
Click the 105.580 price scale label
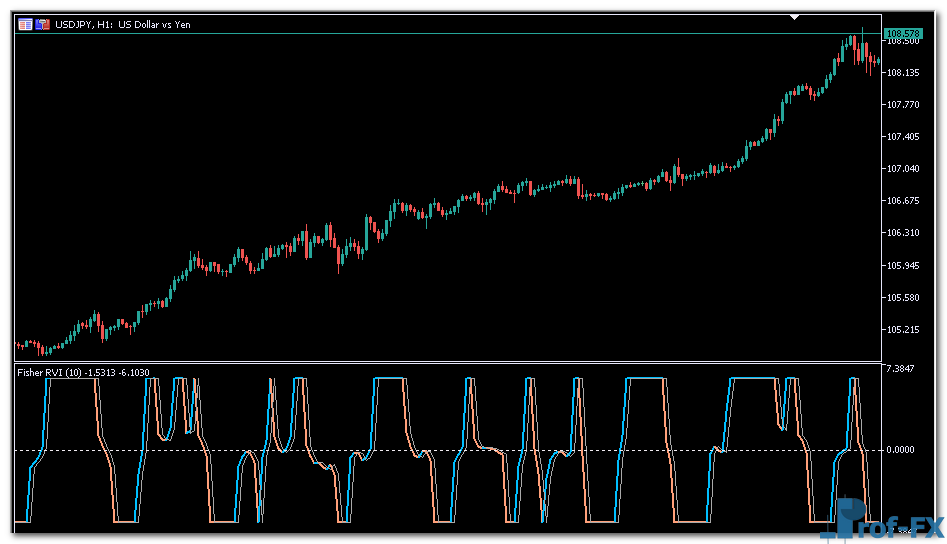pos(903,298)
